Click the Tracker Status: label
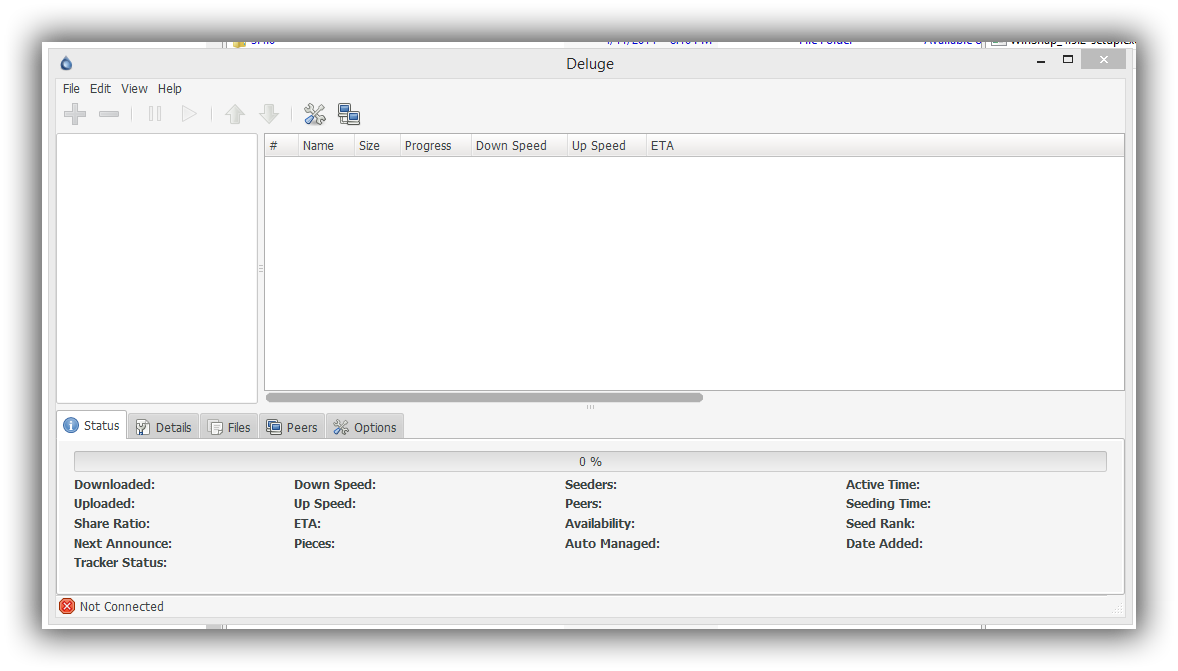The width and height of the screenshot is (1178, 671). point(120,563)
